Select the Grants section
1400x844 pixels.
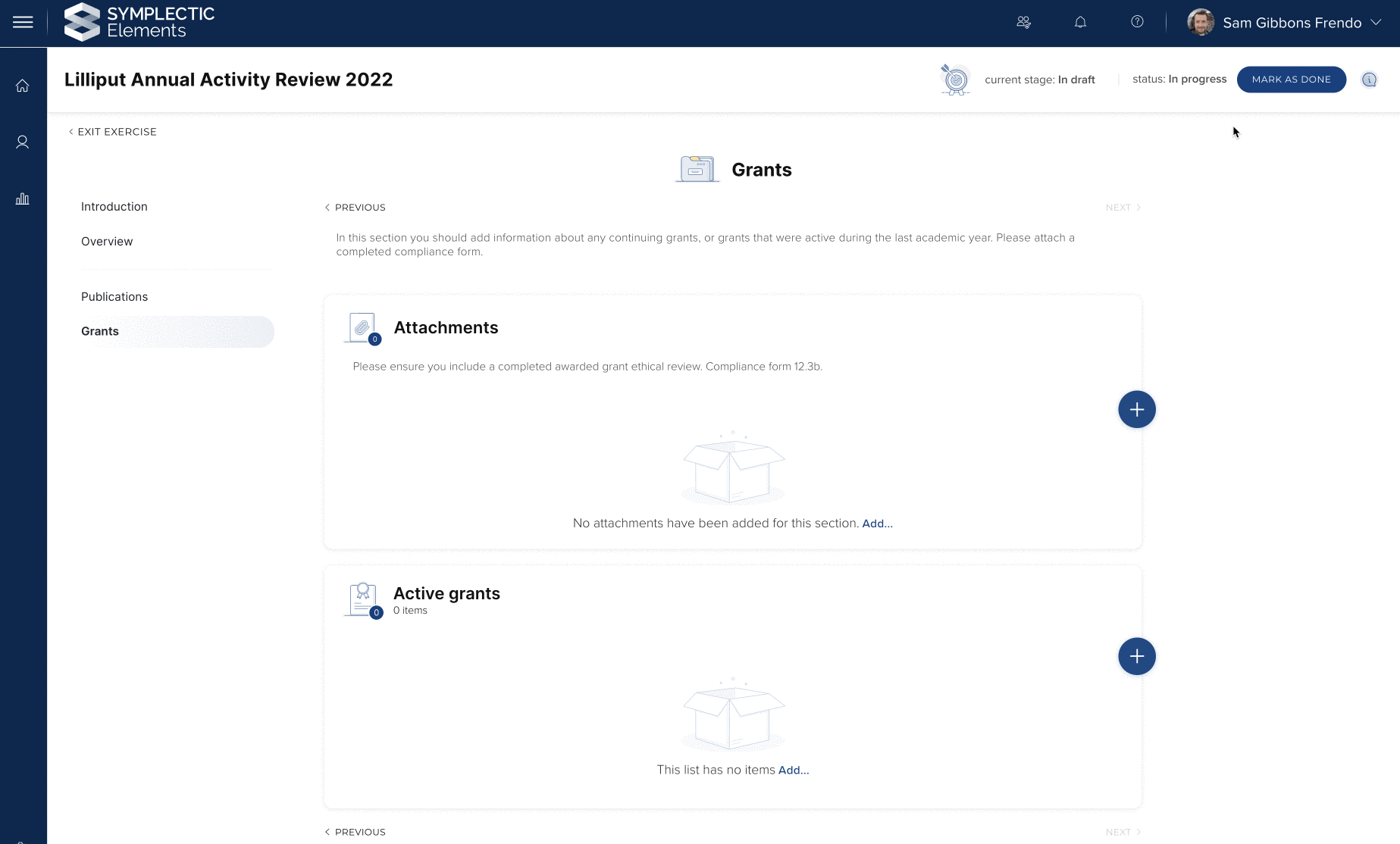coord(177,332)
